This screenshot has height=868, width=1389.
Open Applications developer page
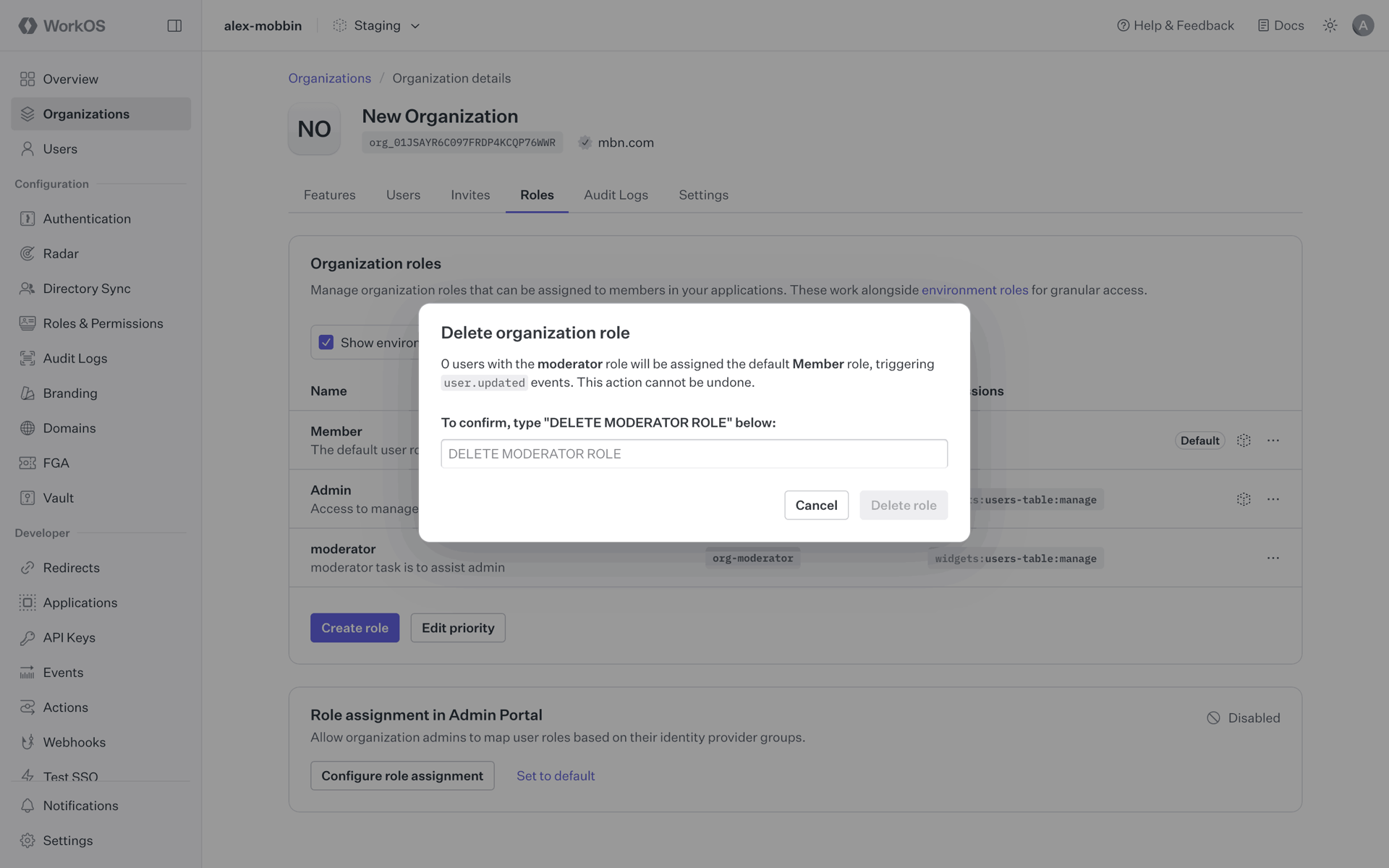click(101, 603)
